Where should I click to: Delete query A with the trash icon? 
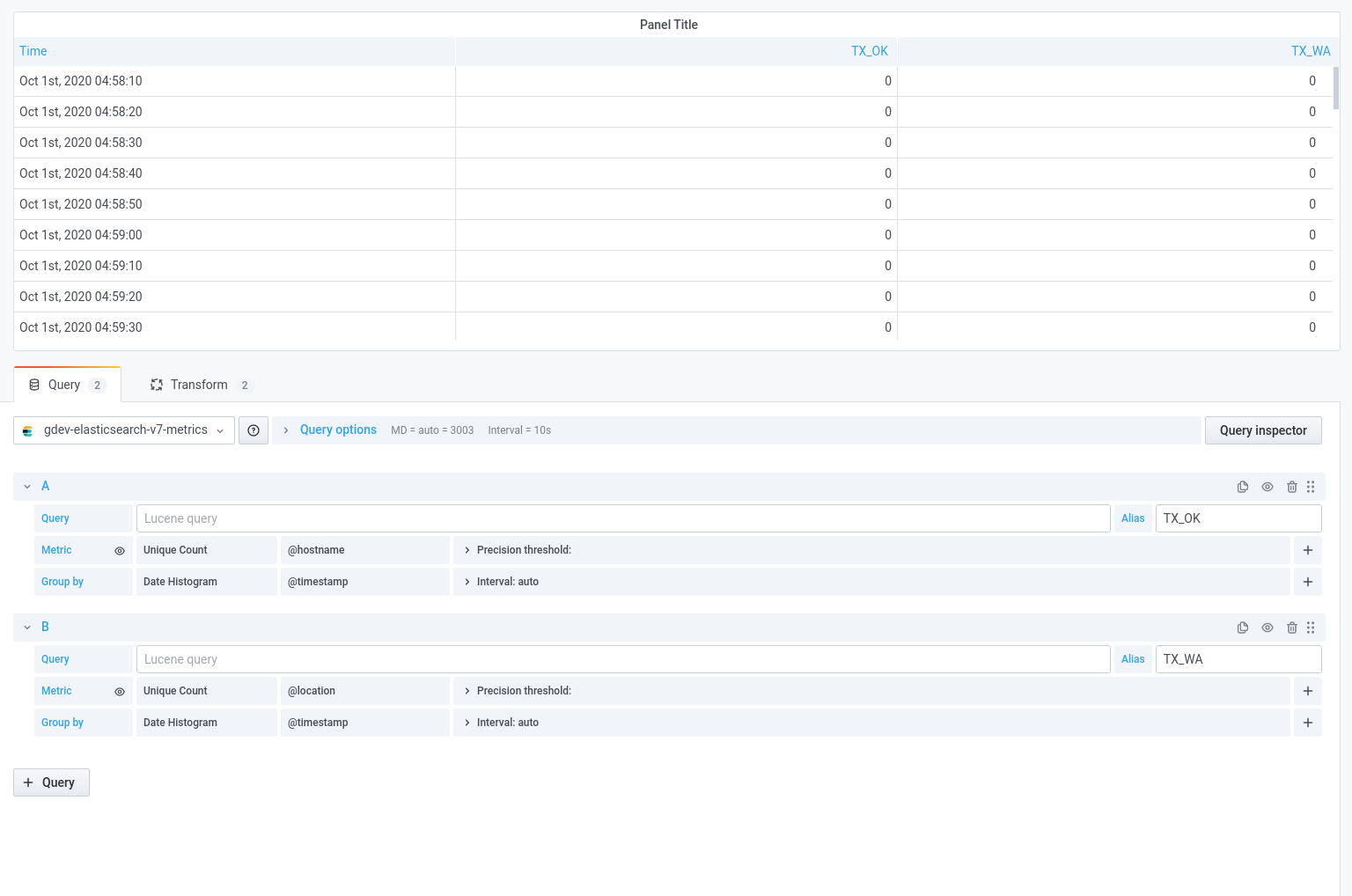coord(1292,487)
